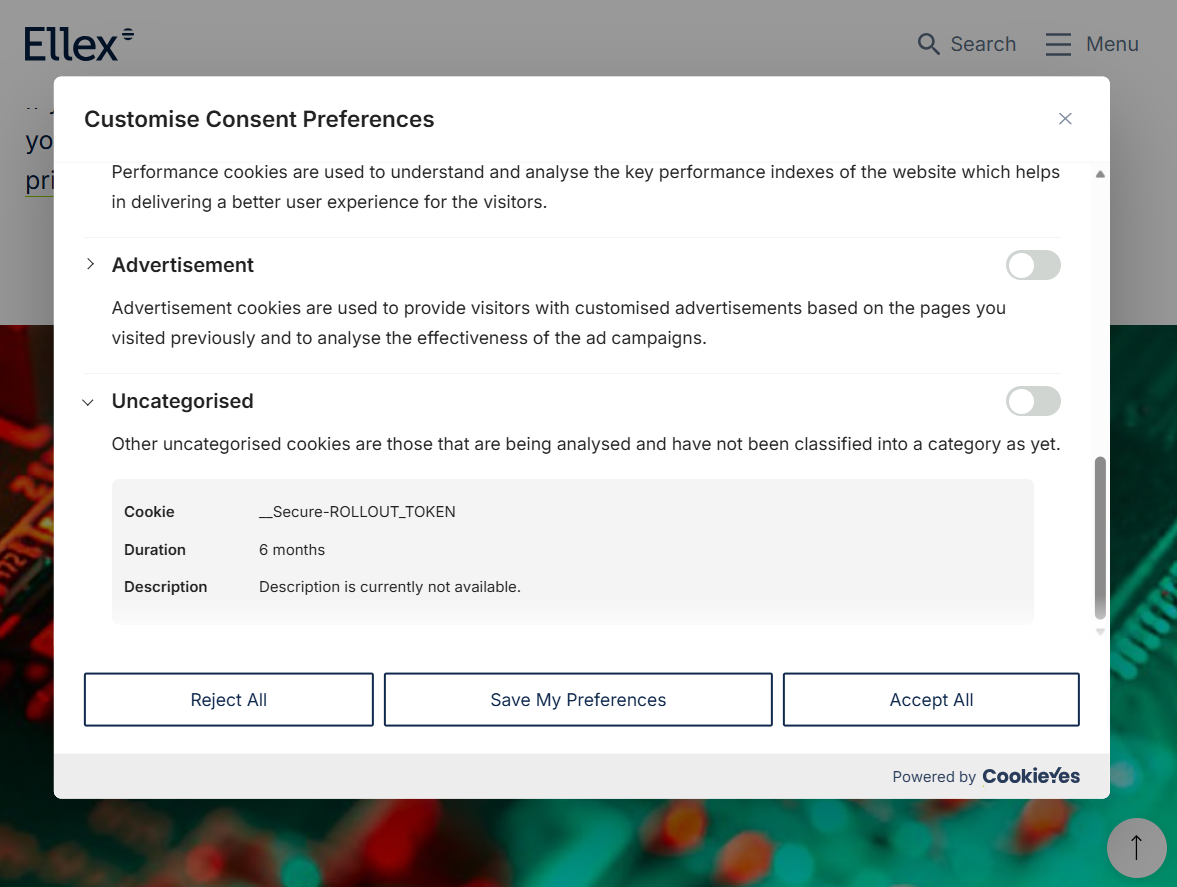Click the scroll-to-top arrow button

click(x=1136, y=847)
